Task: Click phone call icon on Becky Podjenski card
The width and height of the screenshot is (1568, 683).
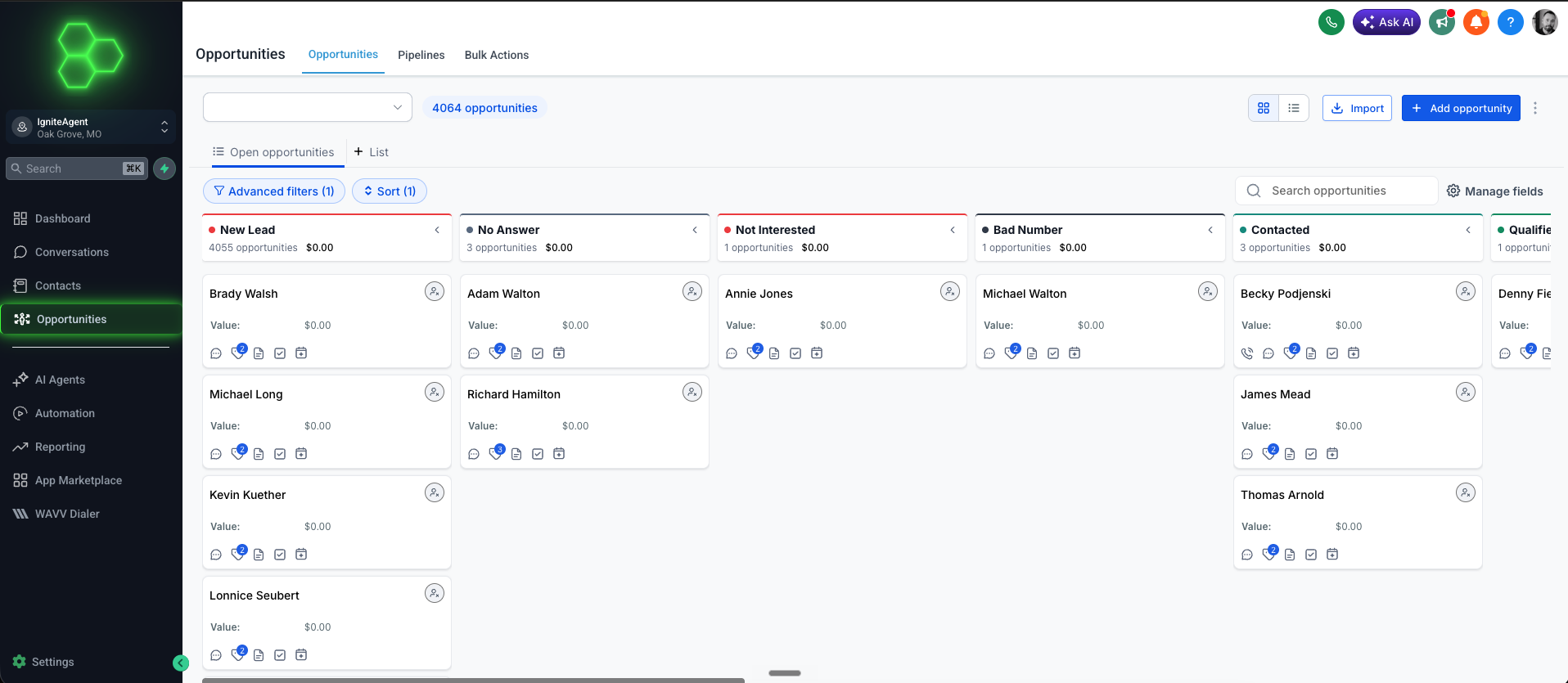Action: [x=1247, y=353]
